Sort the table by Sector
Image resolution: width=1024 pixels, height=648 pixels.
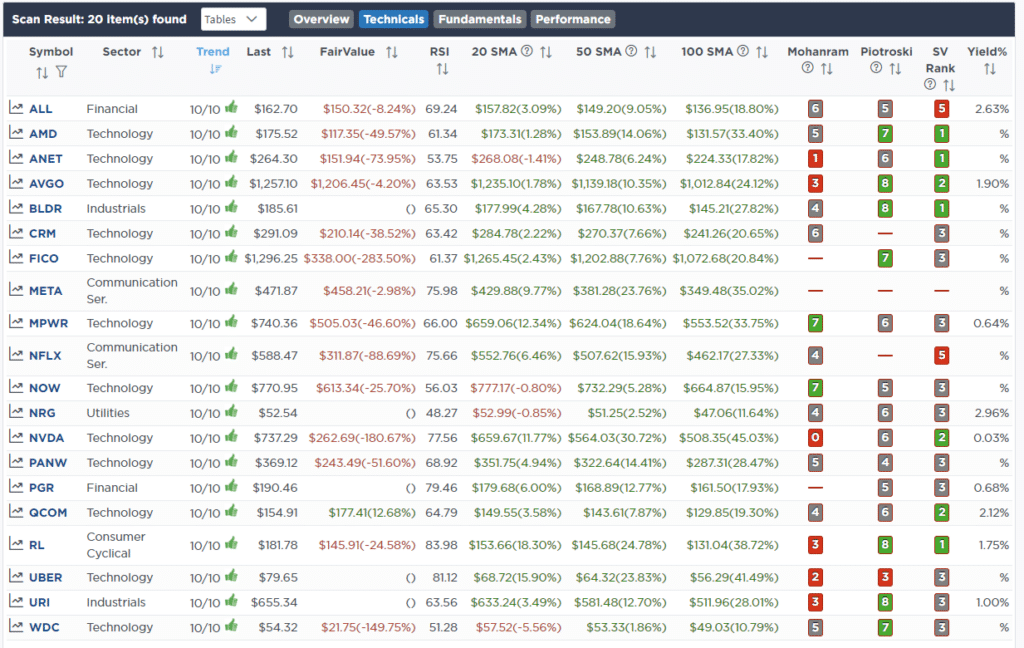157,52
